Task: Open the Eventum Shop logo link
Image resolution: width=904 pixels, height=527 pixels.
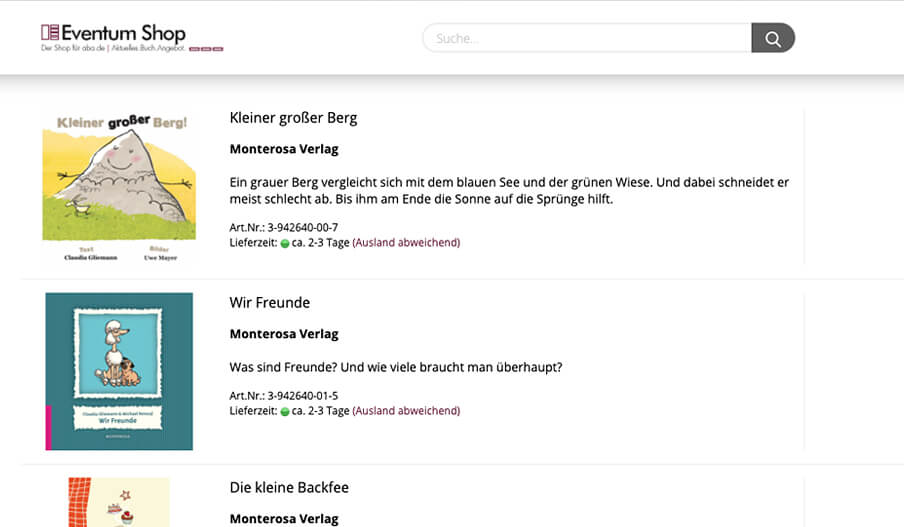Action: point(114,33)
